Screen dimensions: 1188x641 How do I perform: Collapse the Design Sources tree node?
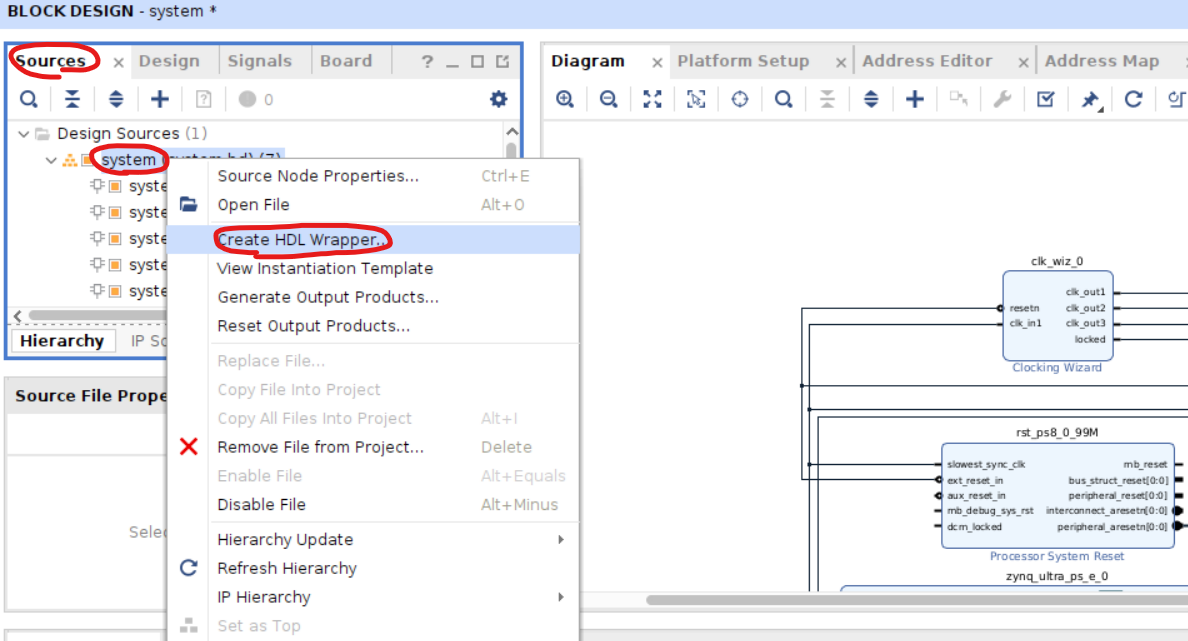tap(24, 134)
